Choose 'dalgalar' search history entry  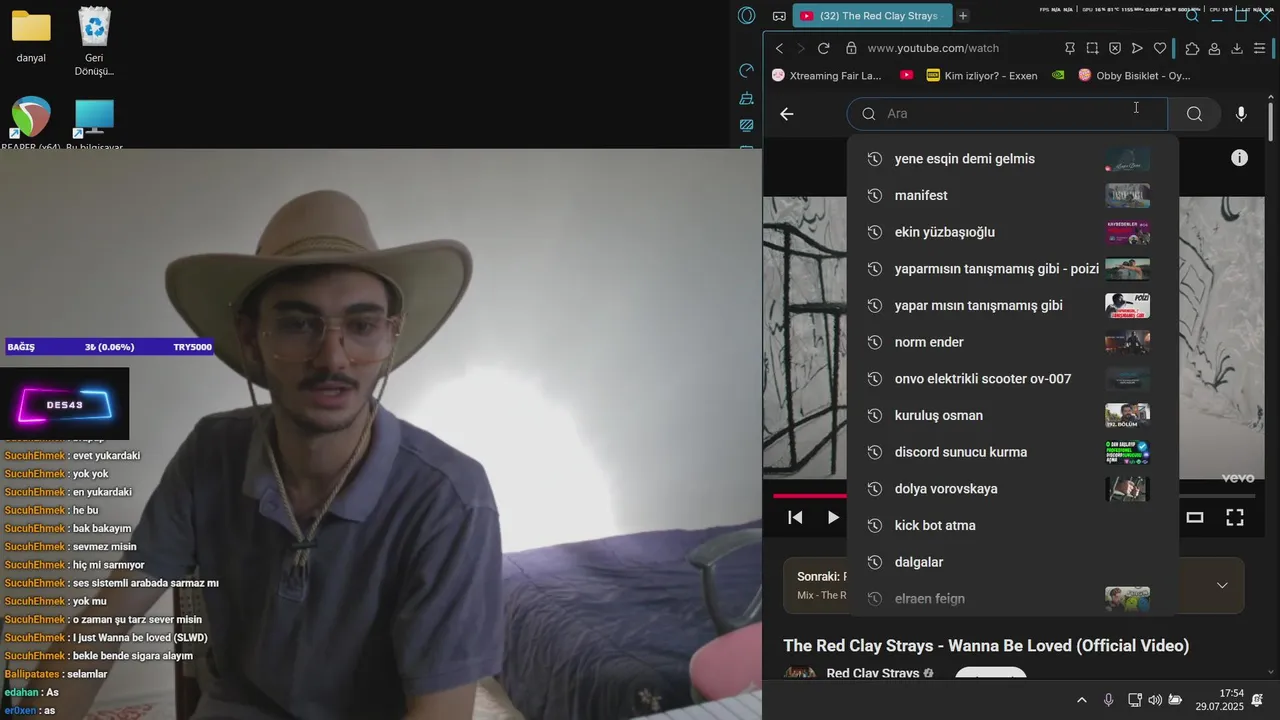click(x=1012, y=562)
